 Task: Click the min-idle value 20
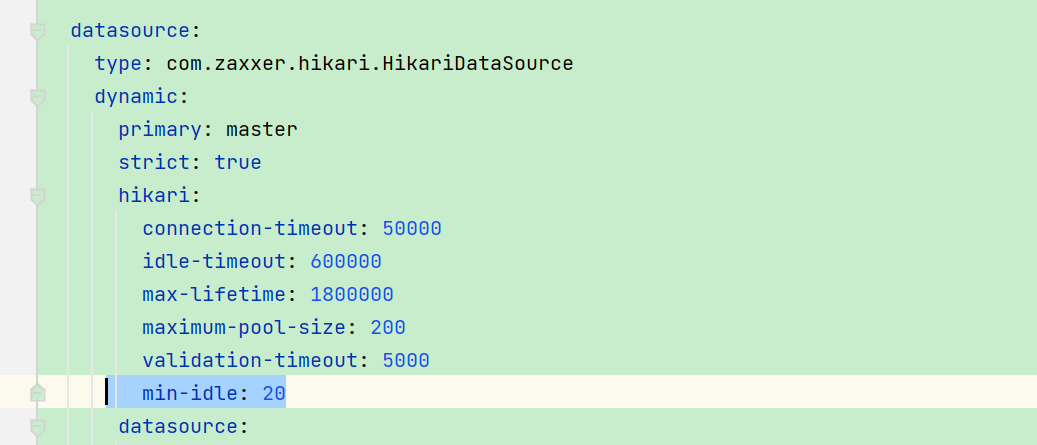coord(274,394)
